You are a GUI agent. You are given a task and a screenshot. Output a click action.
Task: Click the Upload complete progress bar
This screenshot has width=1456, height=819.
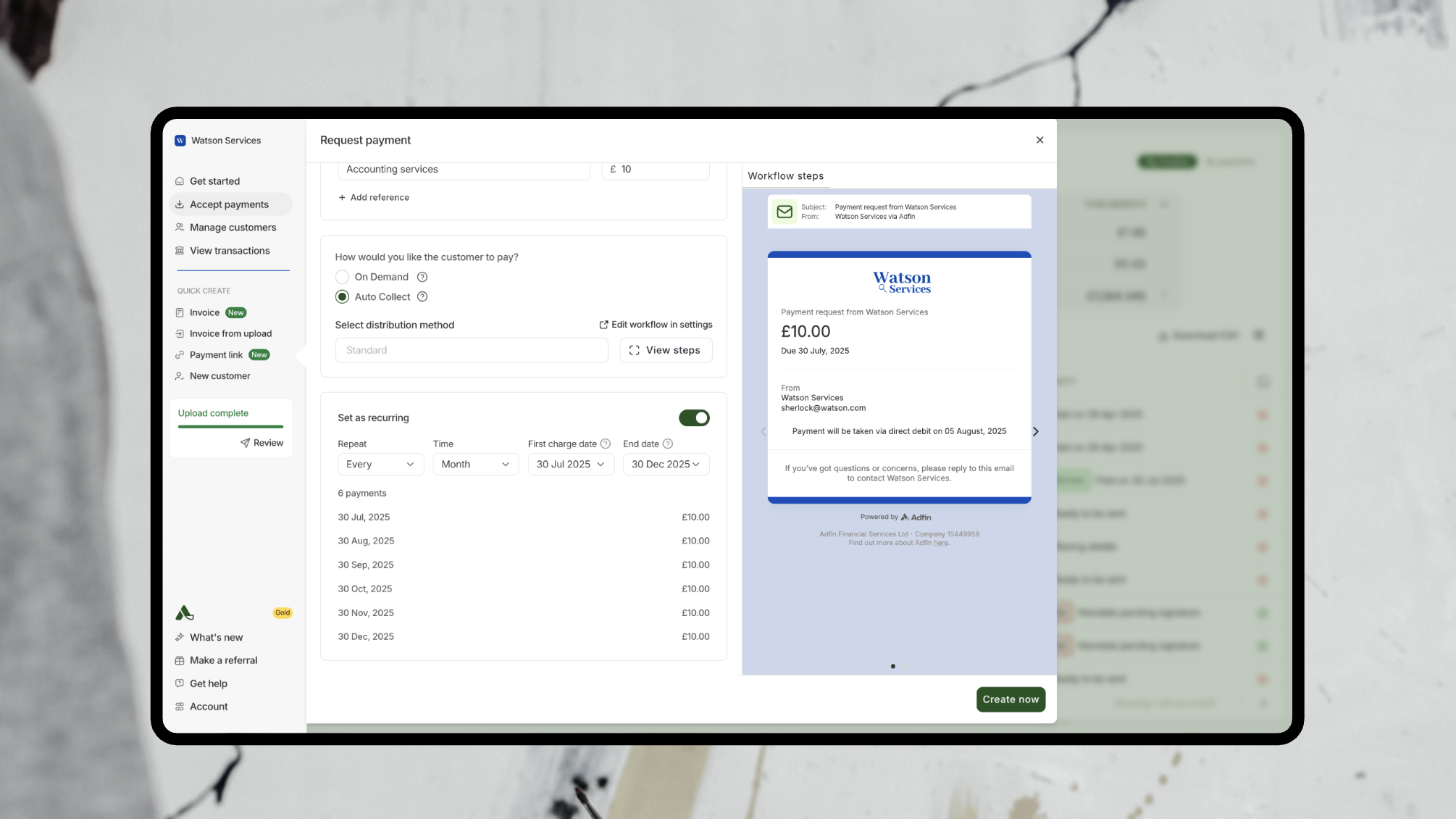[230, 427]
